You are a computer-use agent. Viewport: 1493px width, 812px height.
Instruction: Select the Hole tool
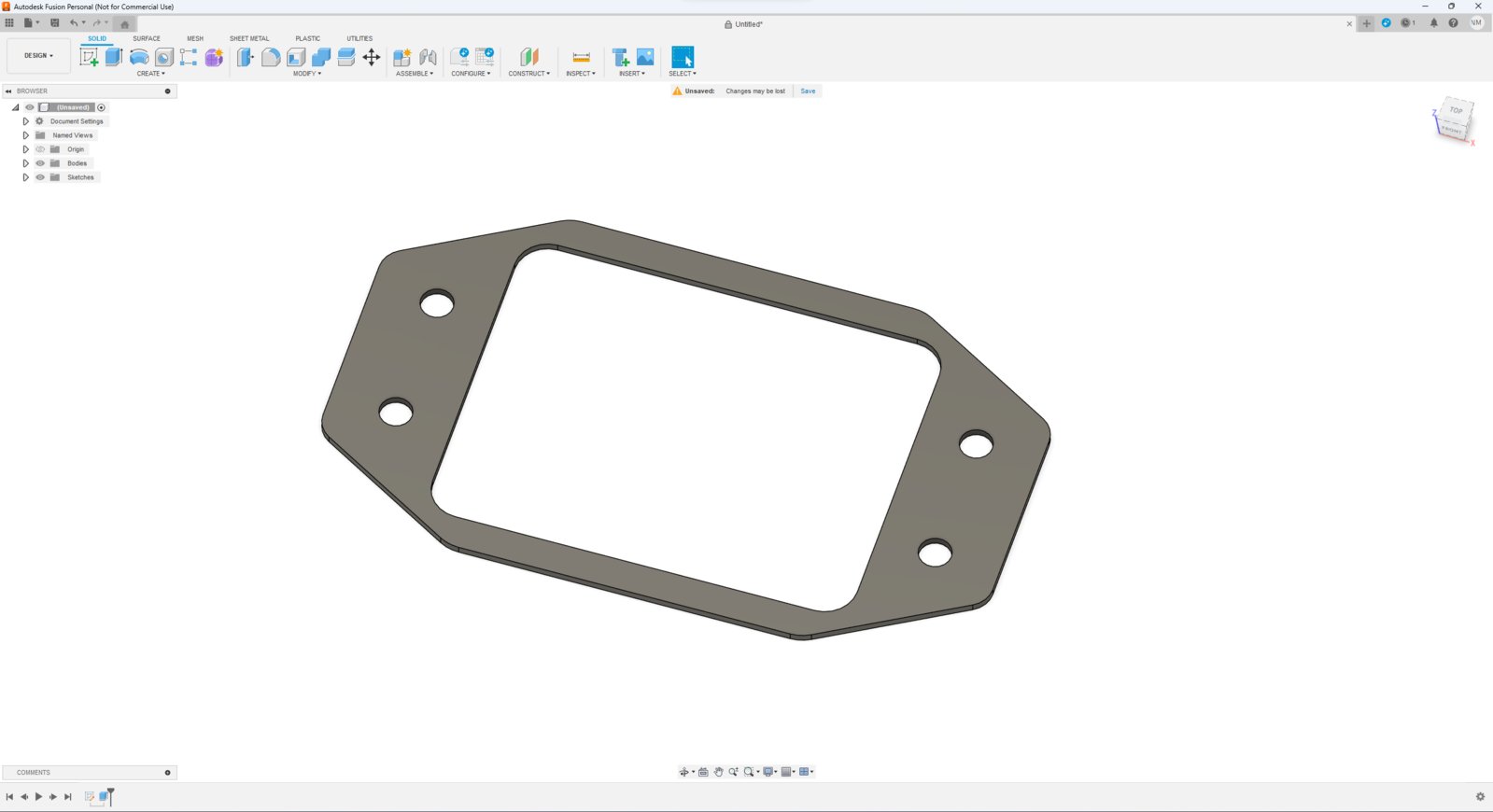(x=164, y=57)
